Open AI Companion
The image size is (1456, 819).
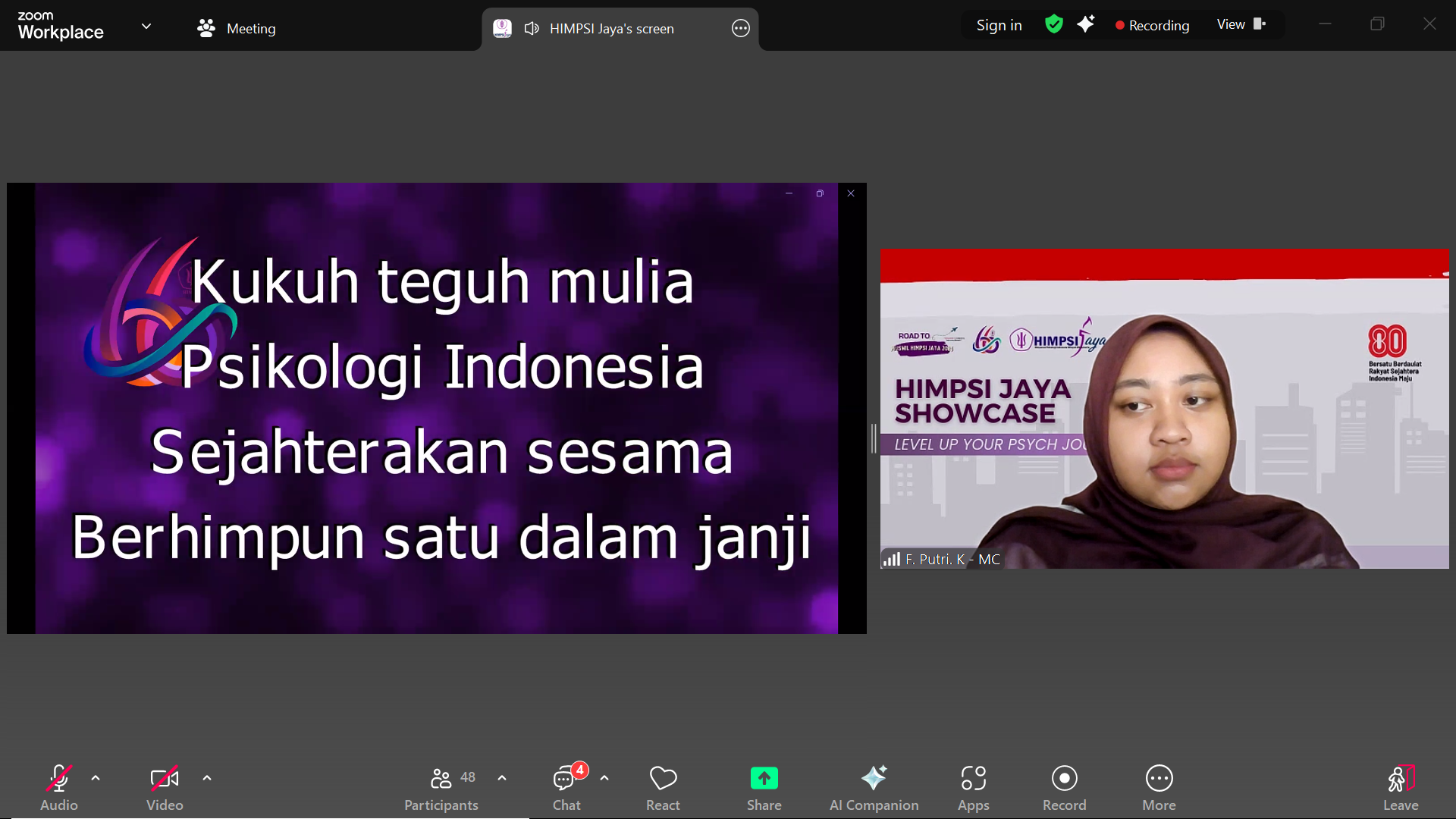[x=874, y=788]
